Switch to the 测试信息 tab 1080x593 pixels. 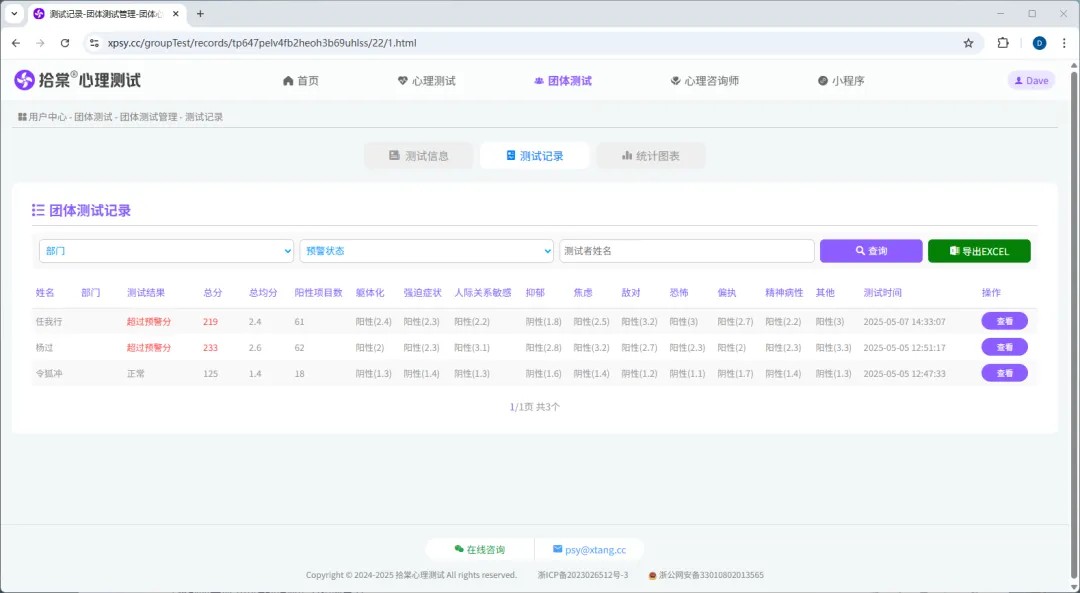point(419,156)
